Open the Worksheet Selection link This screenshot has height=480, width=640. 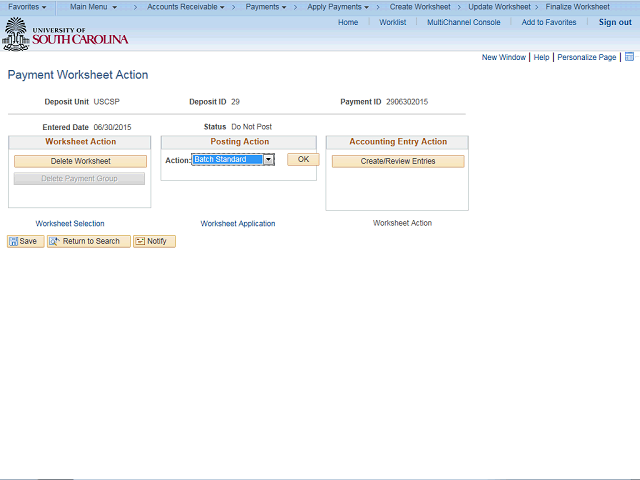(70, 224)
